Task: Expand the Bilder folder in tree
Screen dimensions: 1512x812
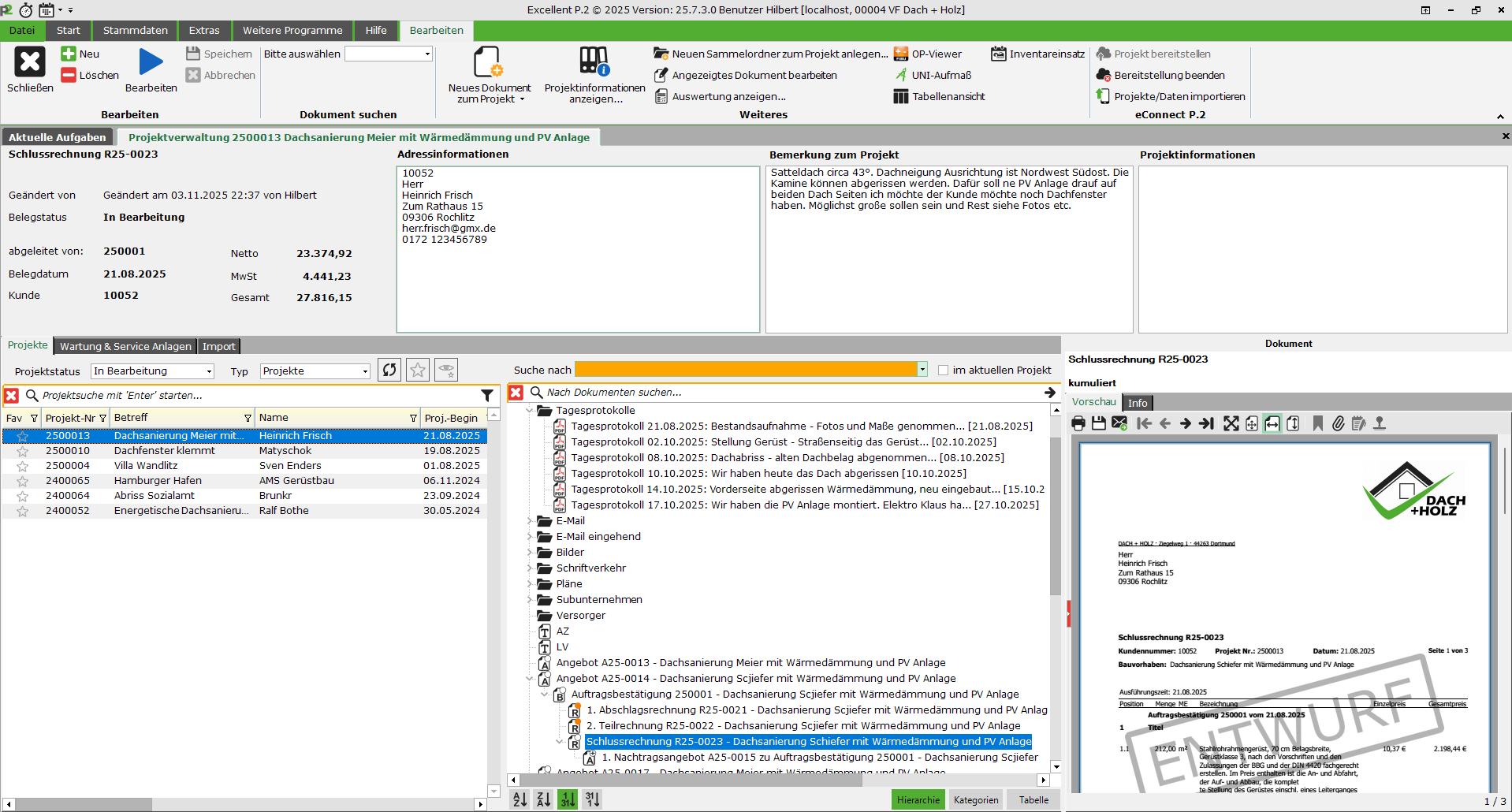Action: [530, 553]
